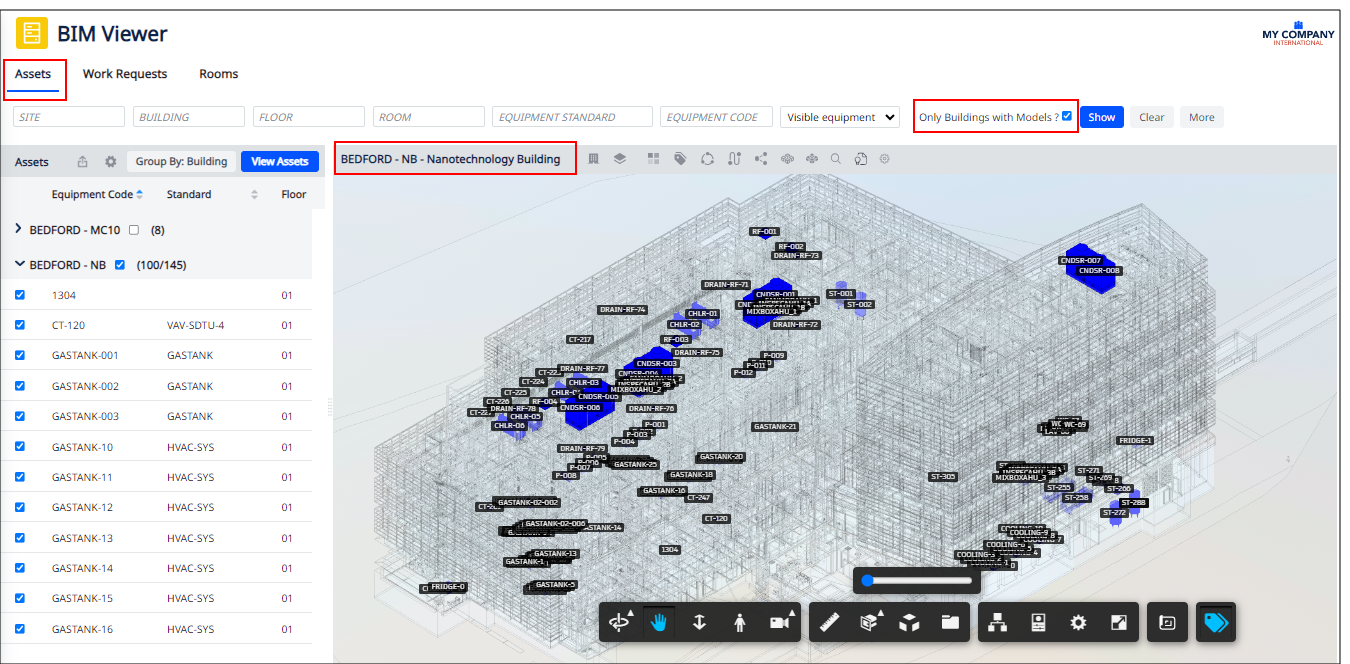
Task: Uncheck the Only Buildings with Models checkbox
Action: click(x=1065, y=117)
